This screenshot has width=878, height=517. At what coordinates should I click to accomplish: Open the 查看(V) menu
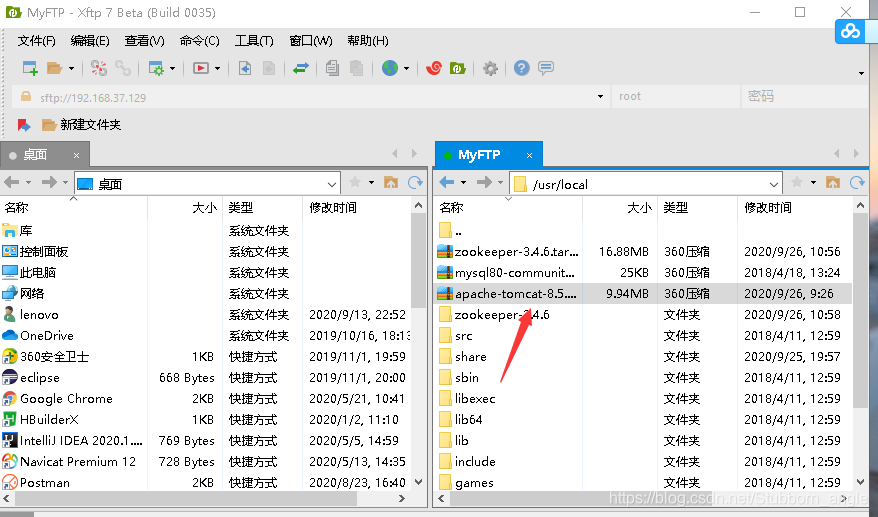144,41
